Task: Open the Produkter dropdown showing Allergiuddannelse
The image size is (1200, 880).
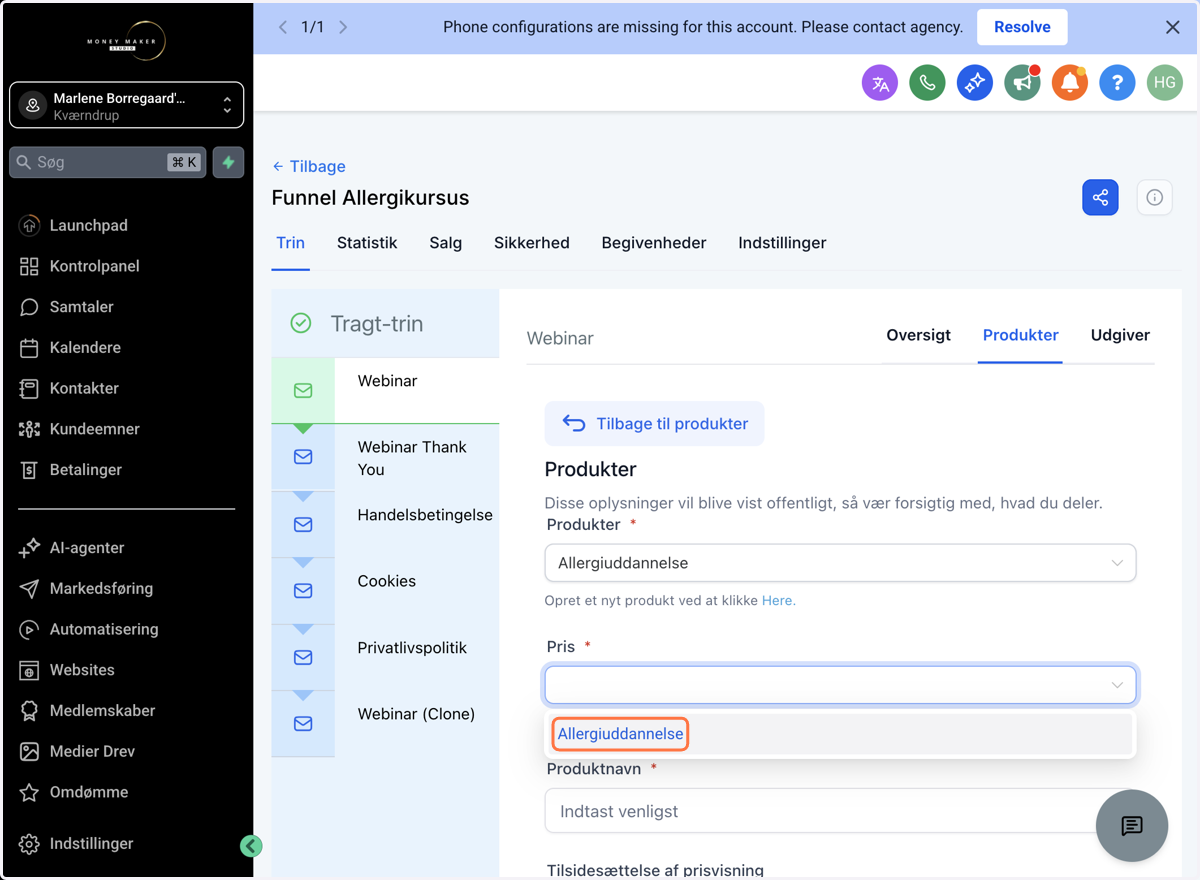Action: click(840, 563)
